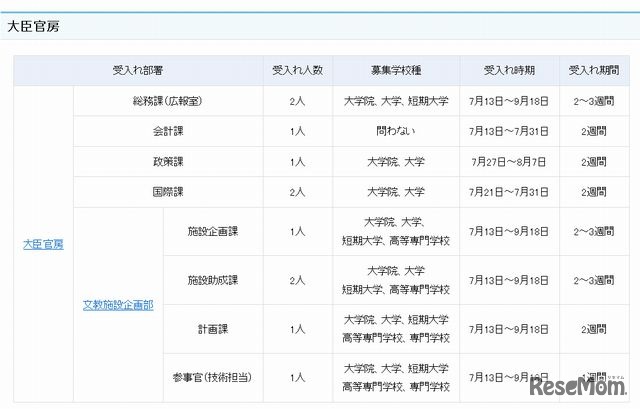Click the 受入れ時期 column header

coord(509,70)
